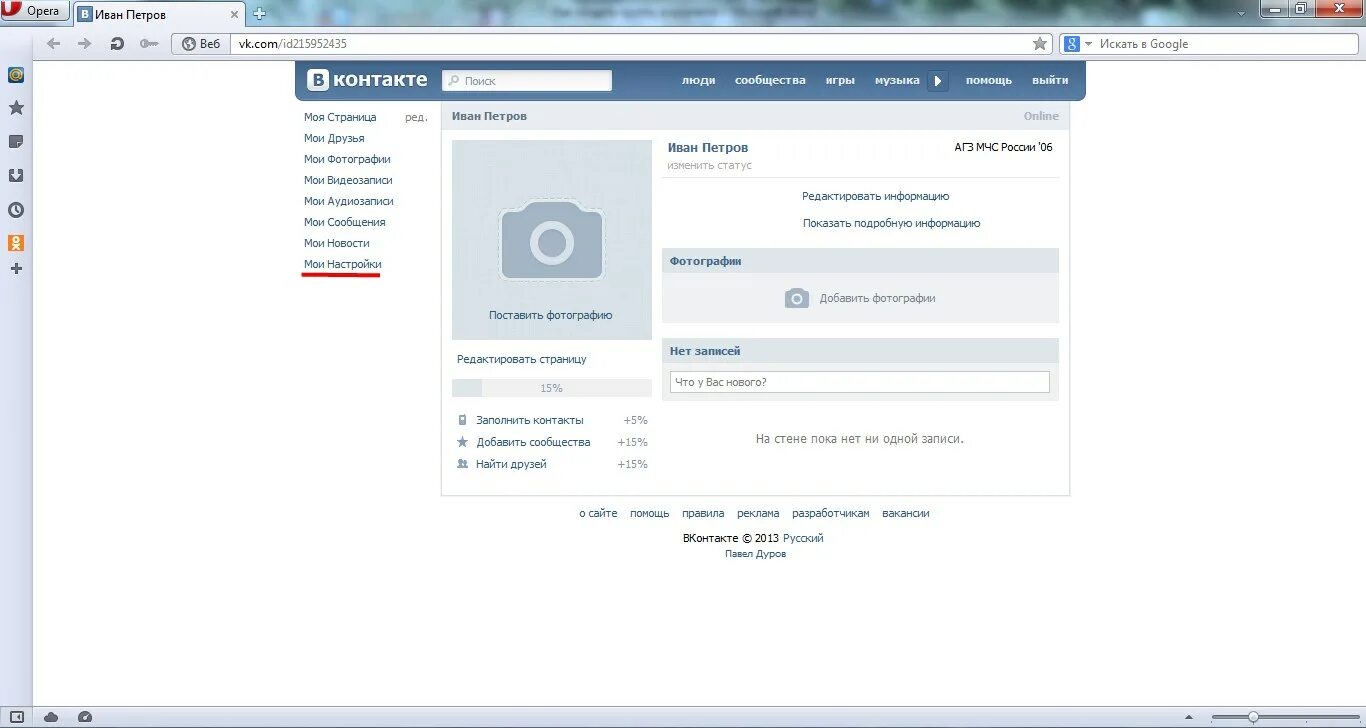Viewport: 1366px width, 728px height.
Task: Open the Opera menu button
Action: 35,12
